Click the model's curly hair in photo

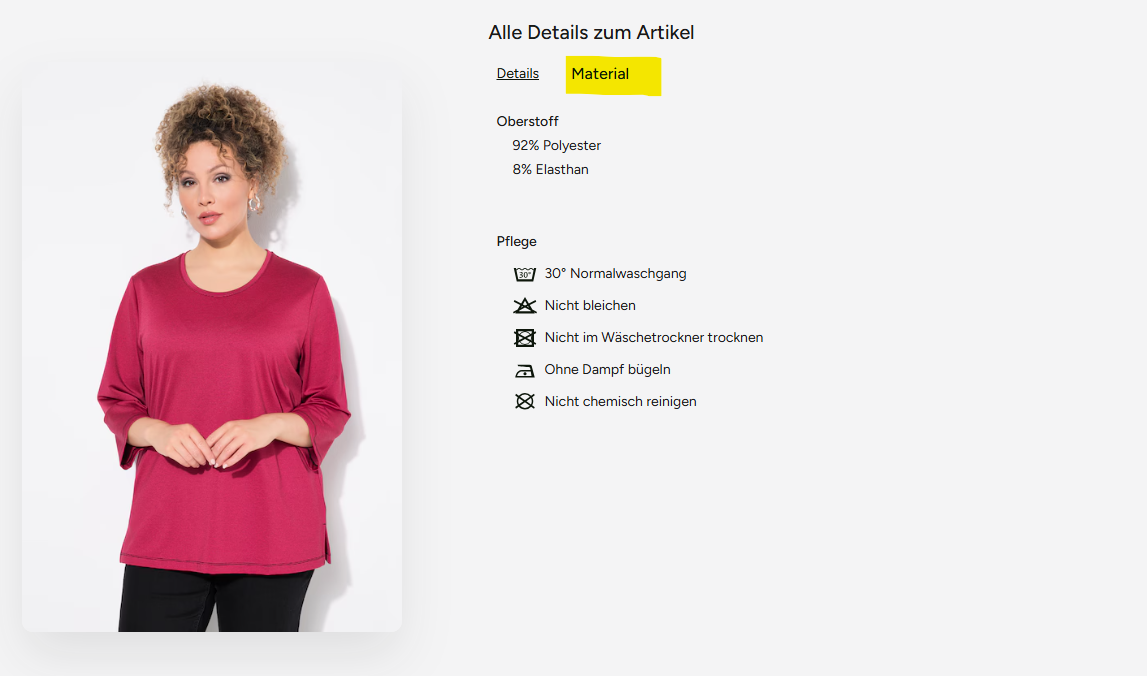(x=222, y=125)
